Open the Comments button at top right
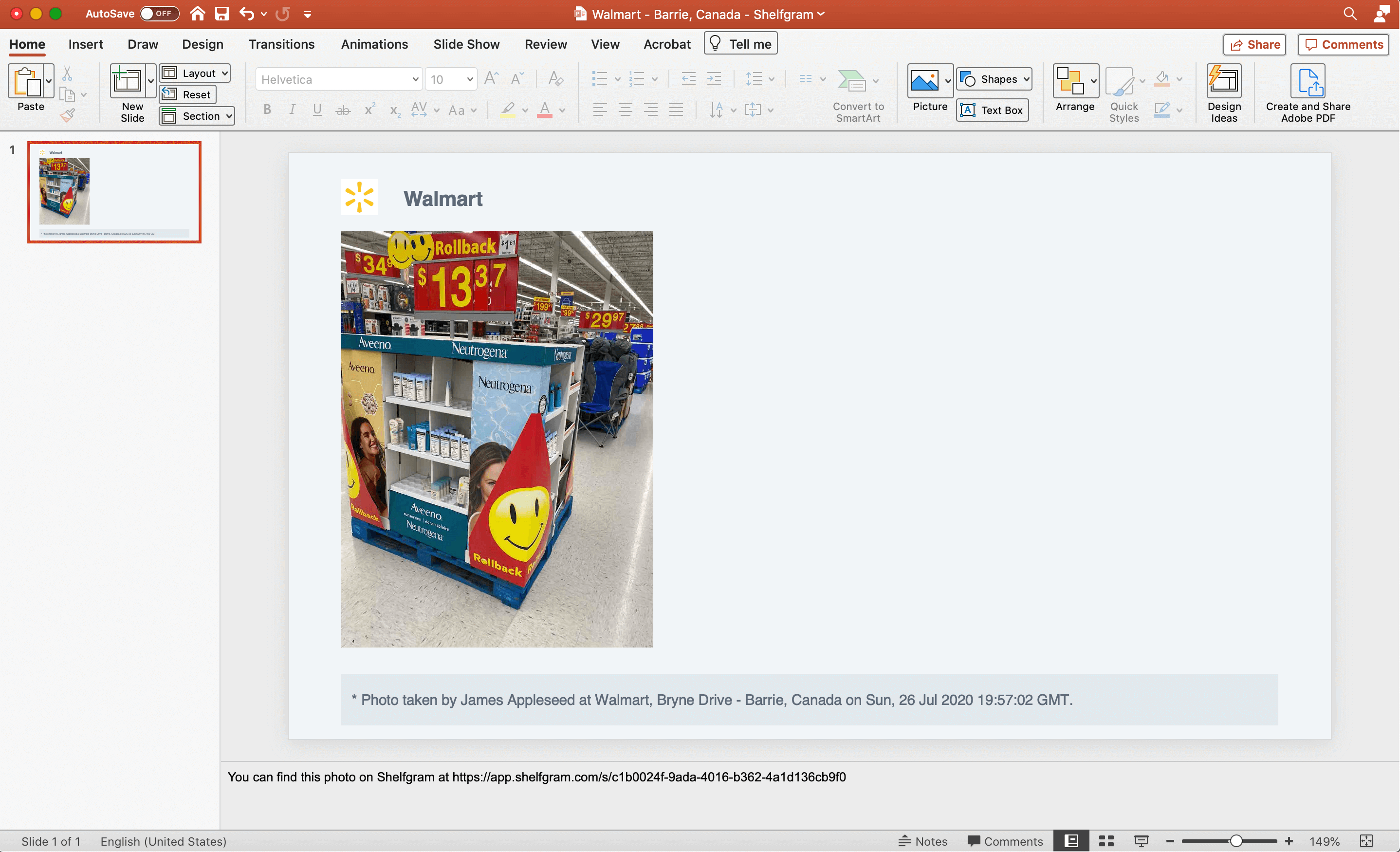 coord(1343,44)
